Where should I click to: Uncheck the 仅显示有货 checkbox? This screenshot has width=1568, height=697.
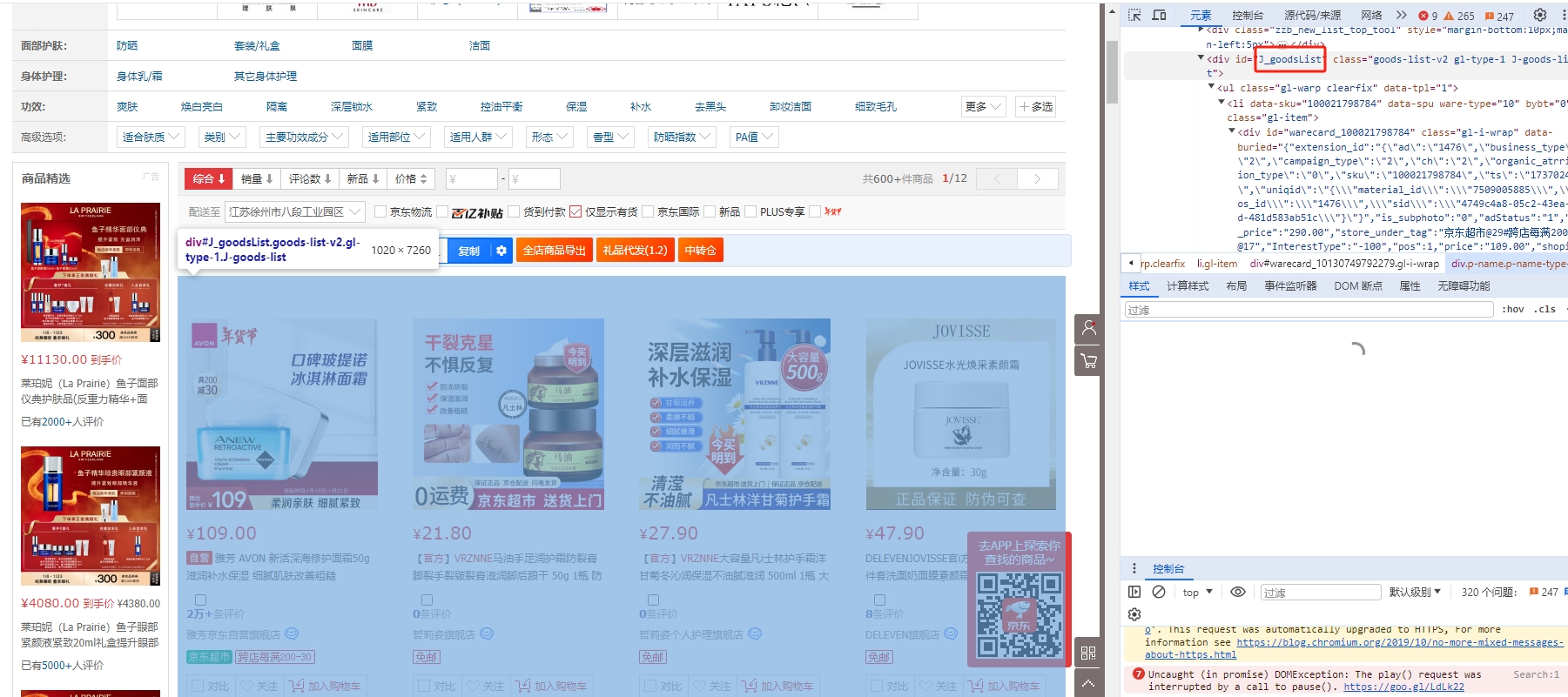point(575,211)
